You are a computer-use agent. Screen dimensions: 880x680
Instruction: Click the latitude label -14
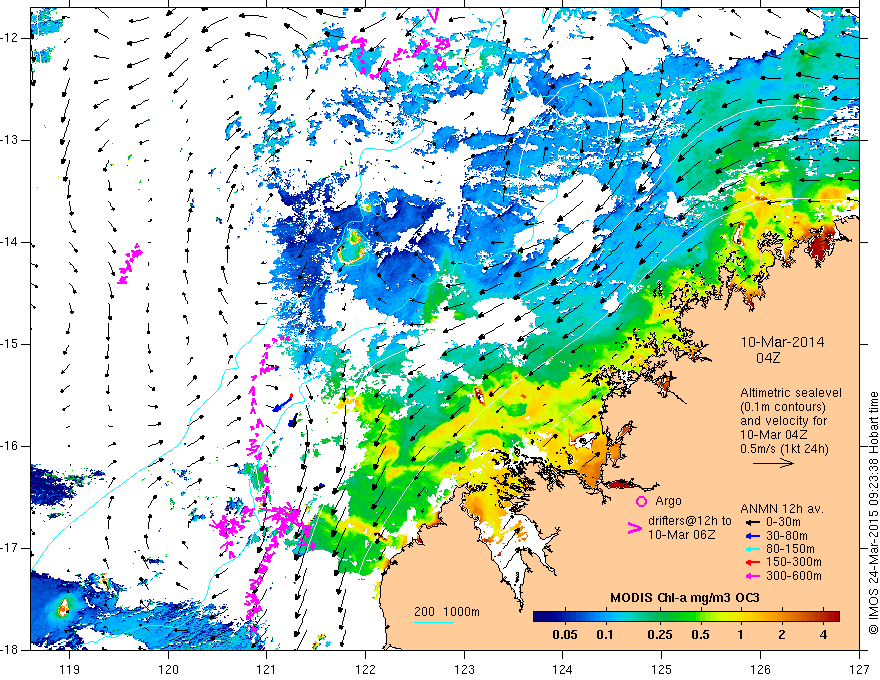coord(9,242)
